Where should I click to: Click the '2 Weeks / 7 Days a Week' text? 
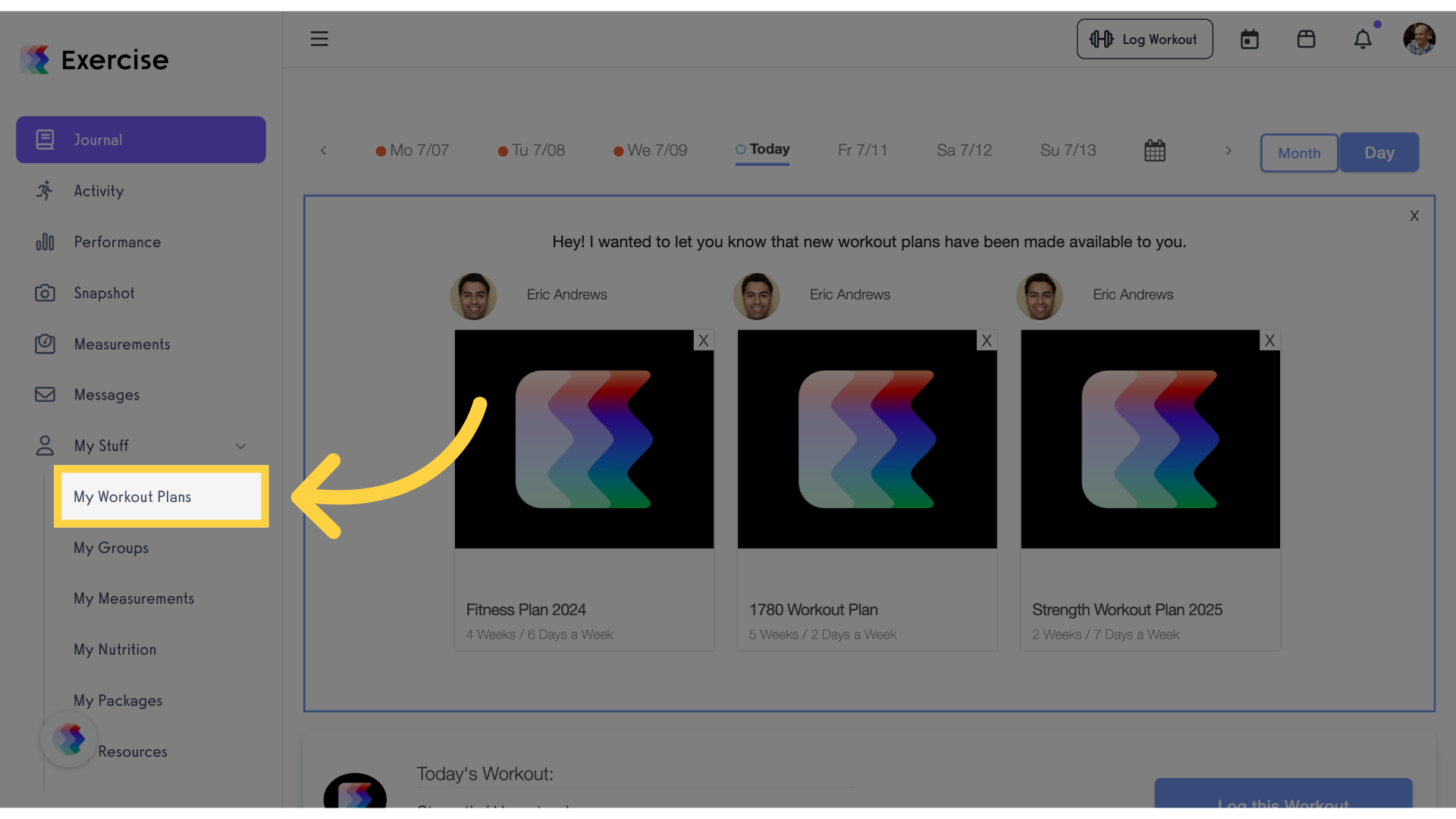point(1106,635)
